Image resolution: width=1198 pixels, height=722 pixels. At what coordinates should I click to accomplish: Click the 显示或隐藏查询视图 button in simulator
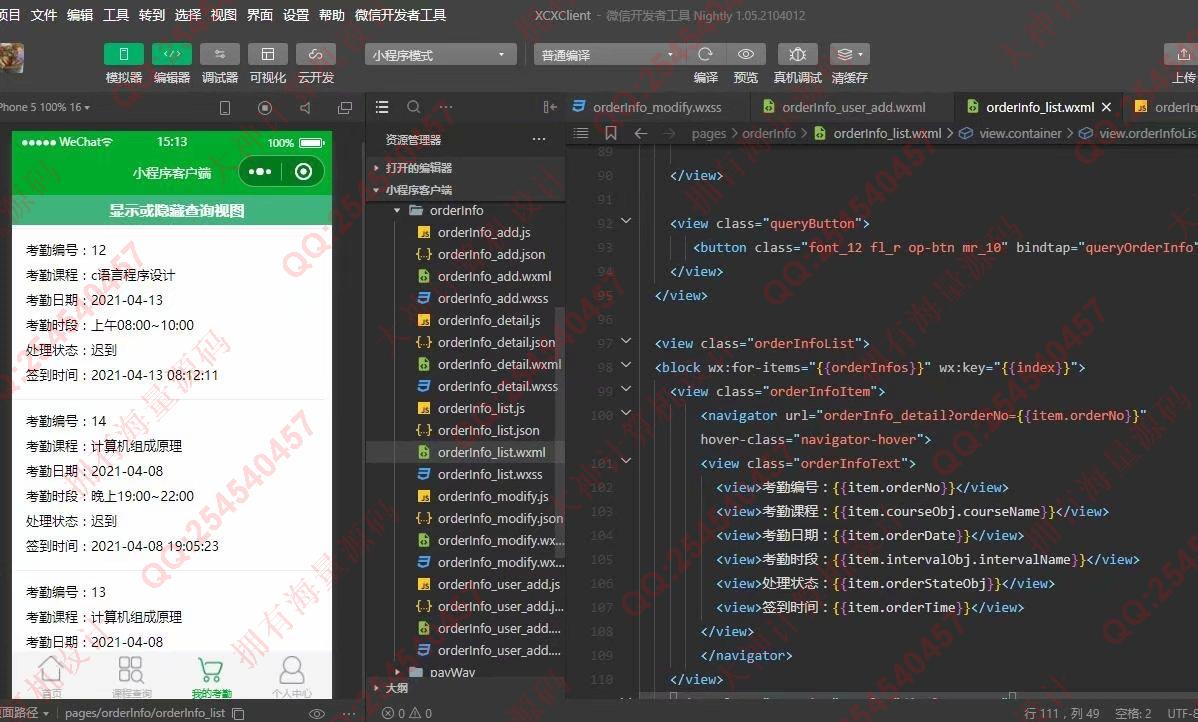tap(176, 210)
